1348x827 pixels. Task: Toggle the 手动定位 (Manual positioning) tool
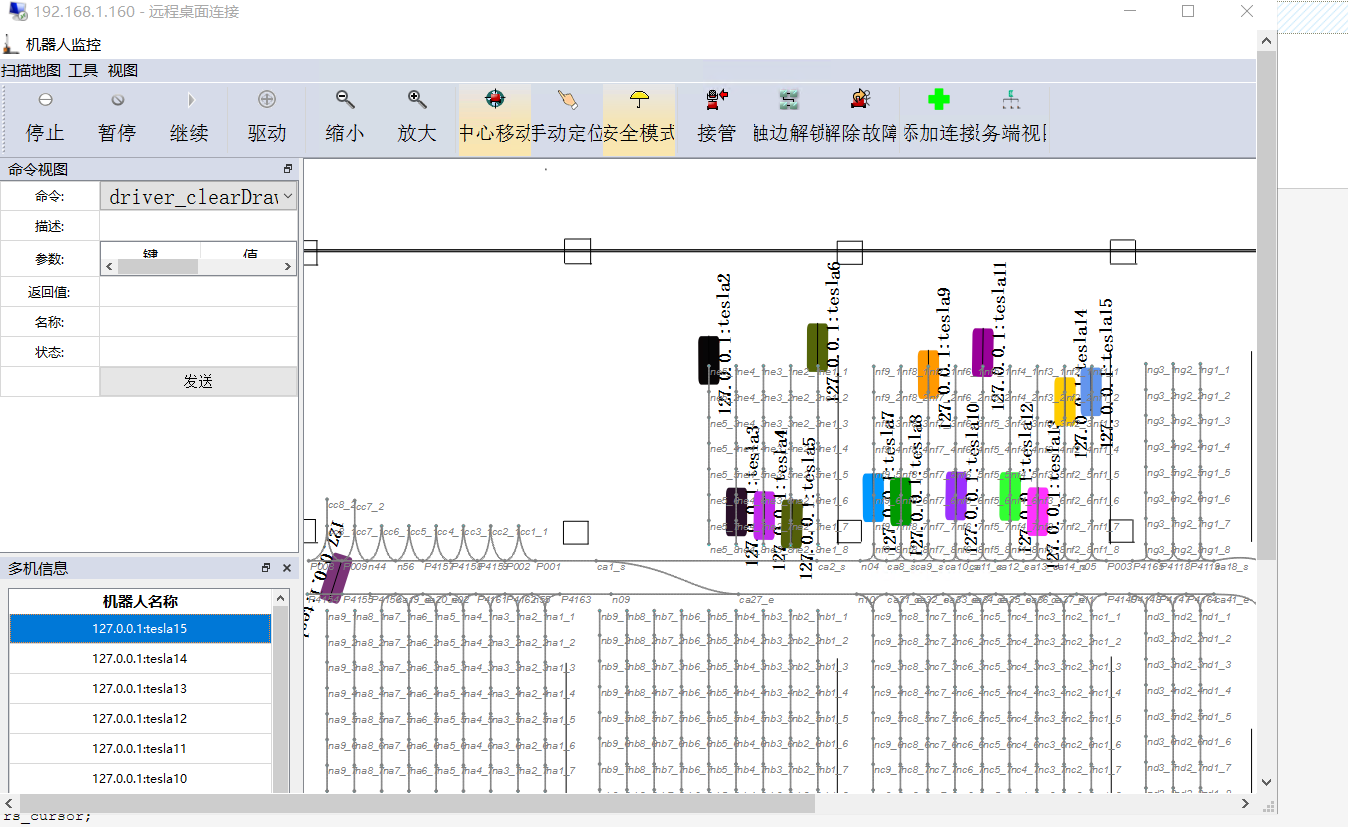567,100
